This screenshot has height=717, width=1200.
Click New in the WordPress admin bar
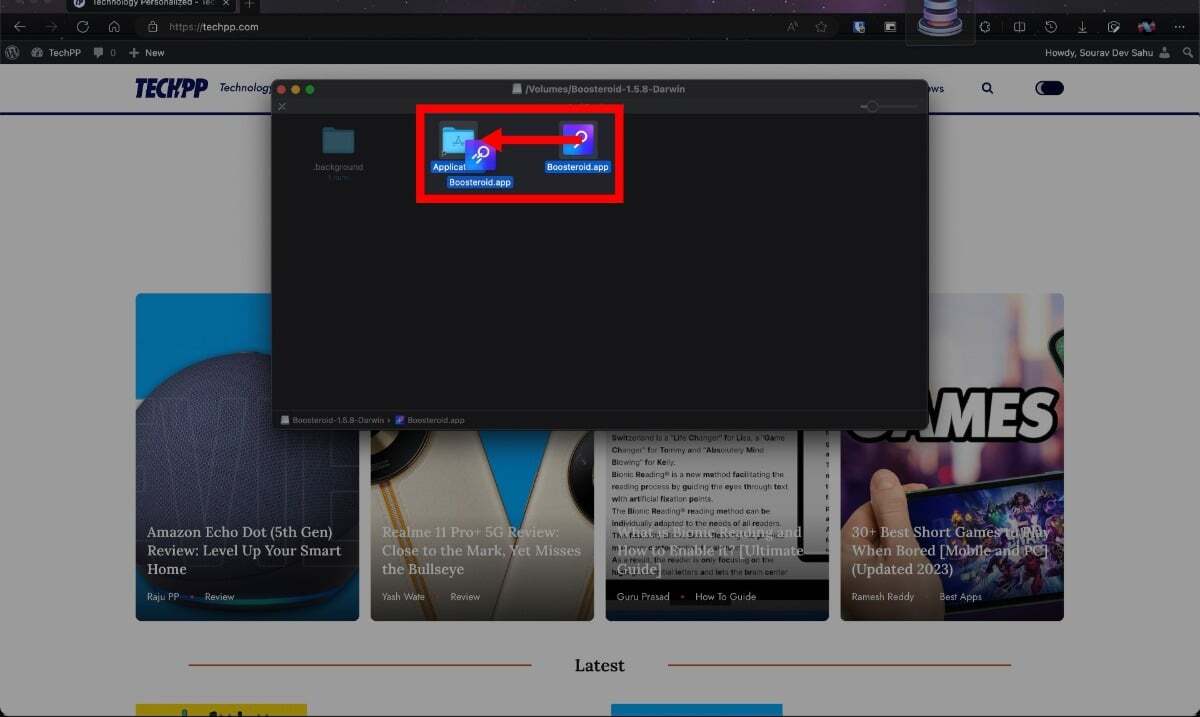[147, 52]
